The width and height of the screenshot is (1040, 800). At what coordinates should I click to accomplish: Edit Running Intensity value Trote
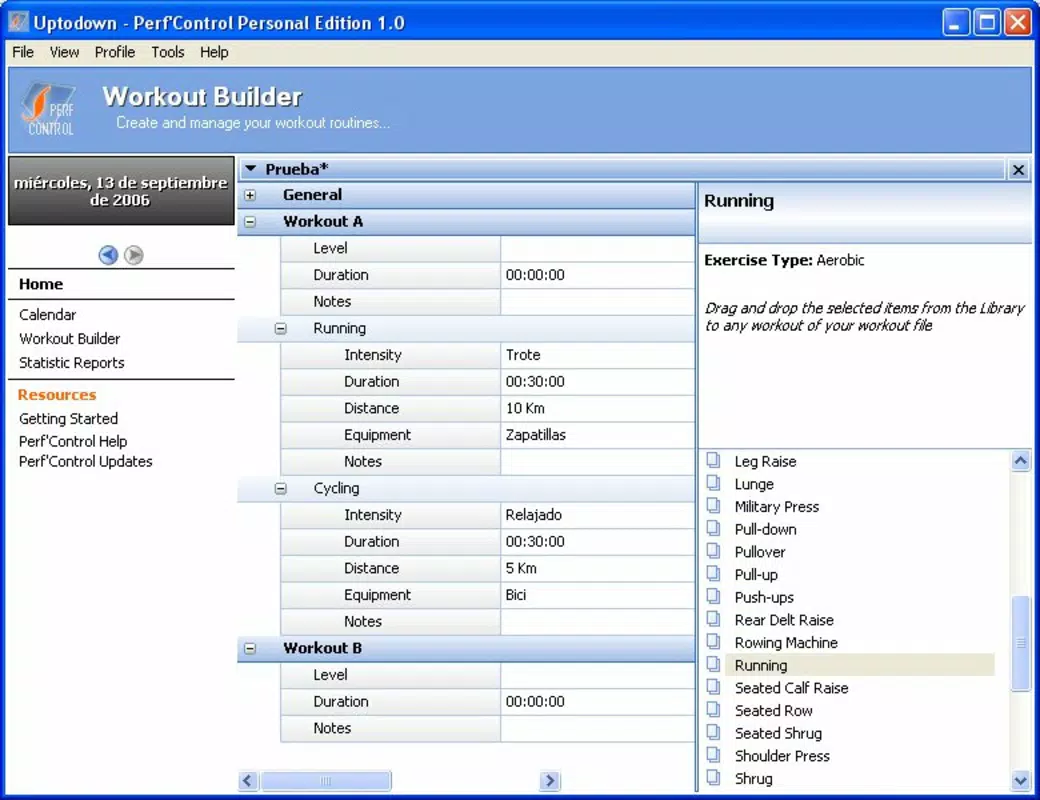tap(597, 355)
